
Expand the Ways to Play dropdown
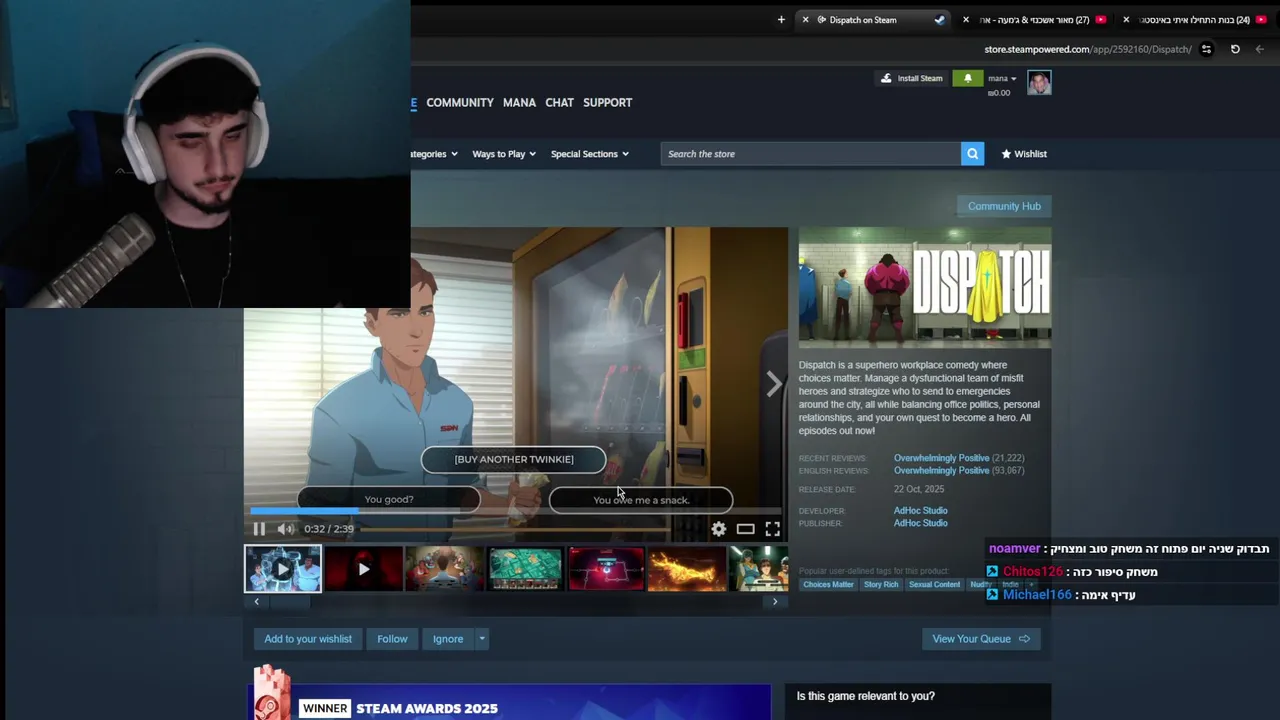tap(504, 154)
